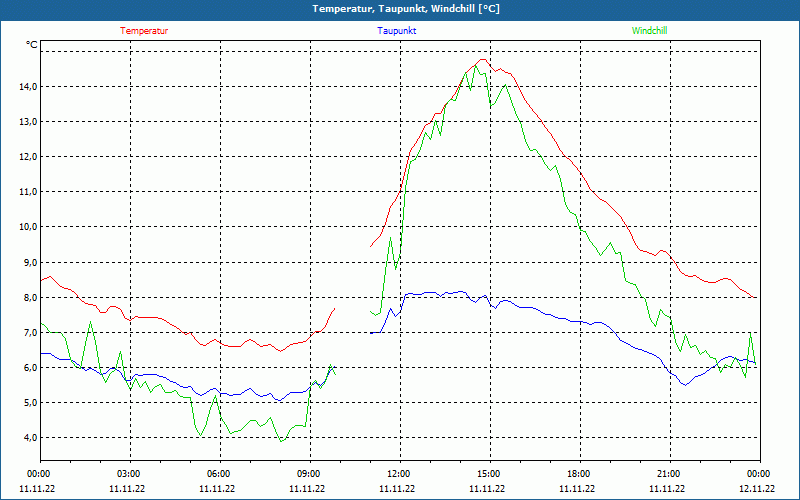Click the '12,0' y-axis value
Viewport: 800px width, 500px height.
click(x=29, y=157)
